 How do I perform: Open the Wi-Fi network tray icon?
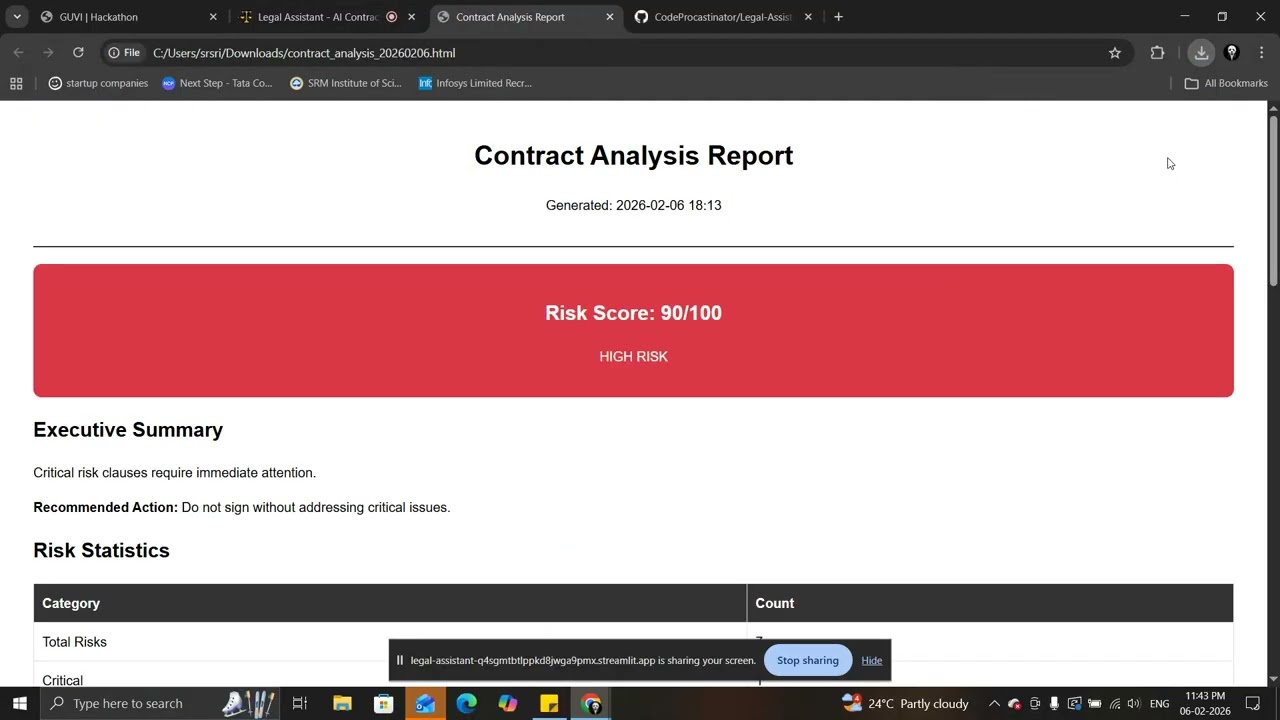[x=1114, y=703]
